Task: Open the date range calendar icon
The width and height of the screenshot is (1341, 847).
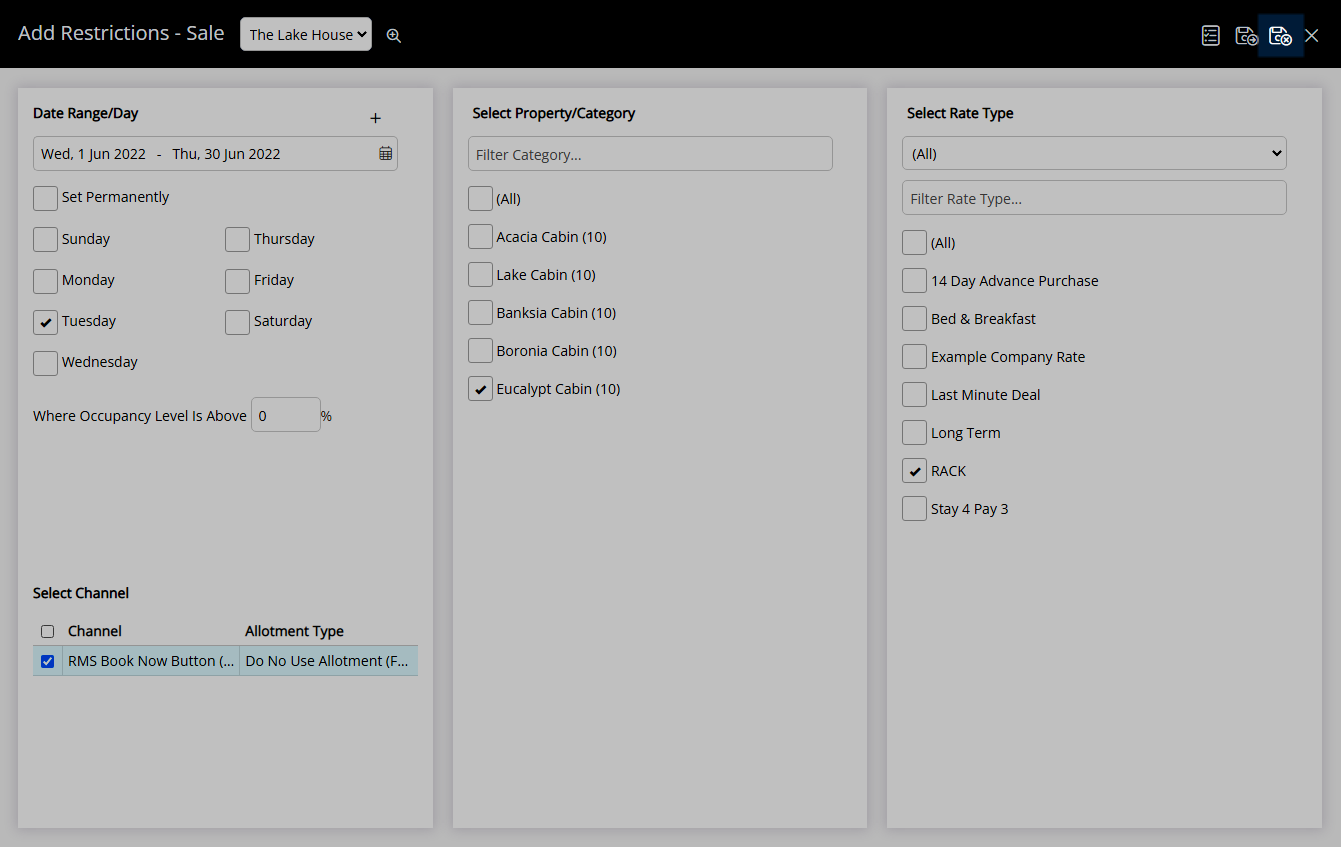Action: [x=385, y=153]
